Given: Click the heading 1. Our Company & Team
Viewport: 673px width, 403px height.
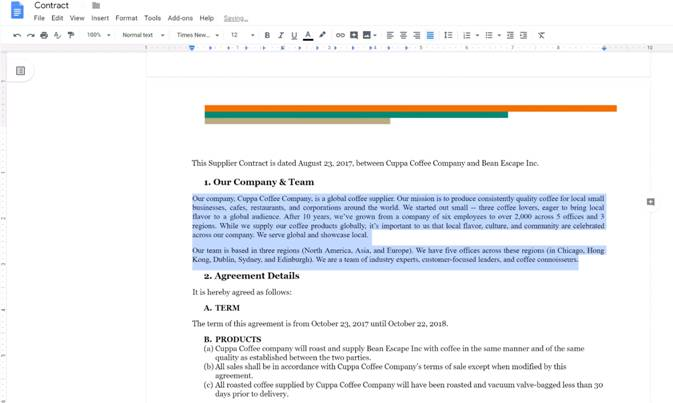Looking at the screenshot, I should [x=259, y=182].
